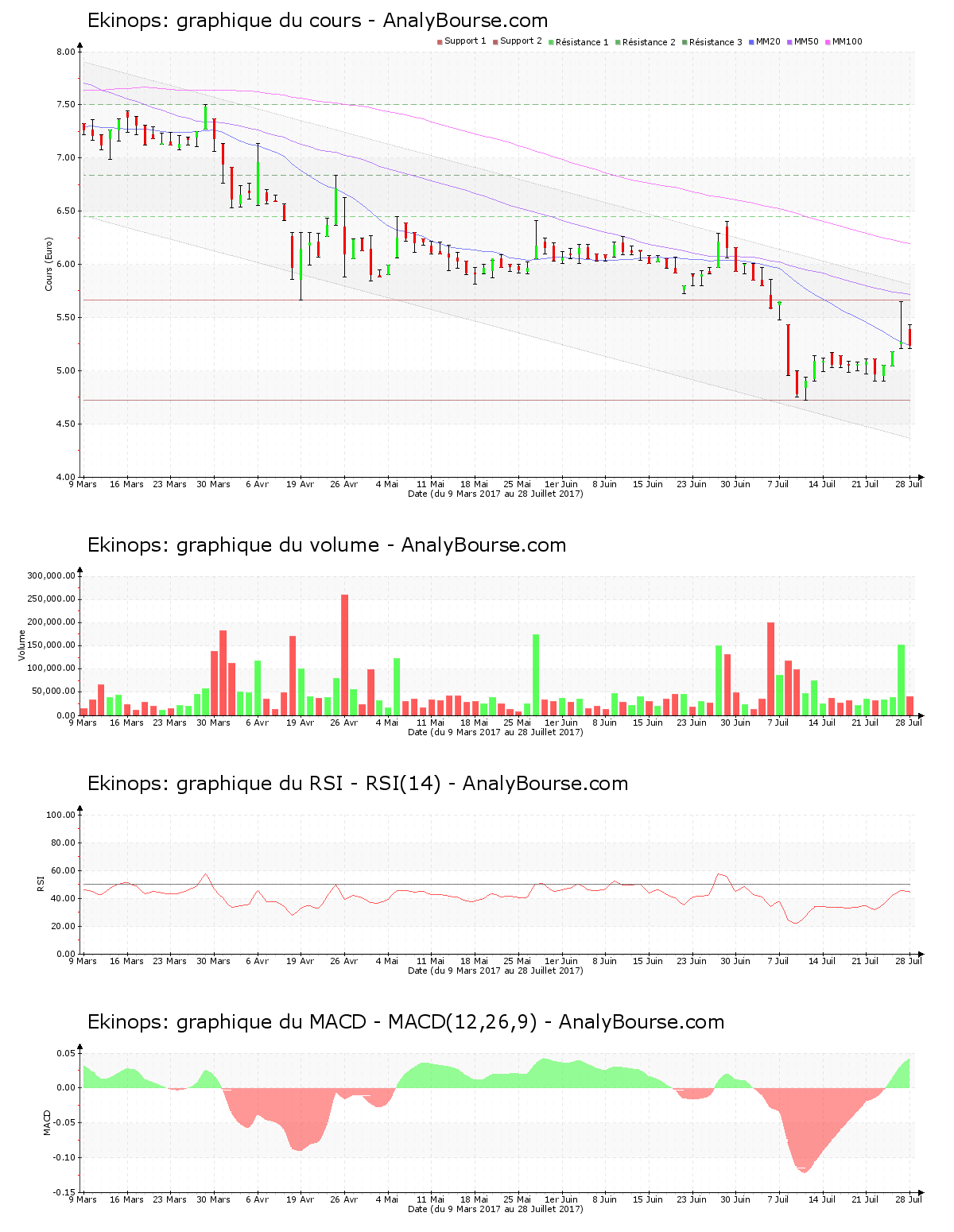The width and height of the screenshot is (954, 1232).
Task: Select the MM50 legend label
Action: pyautogui.click(x=806, y=41)
